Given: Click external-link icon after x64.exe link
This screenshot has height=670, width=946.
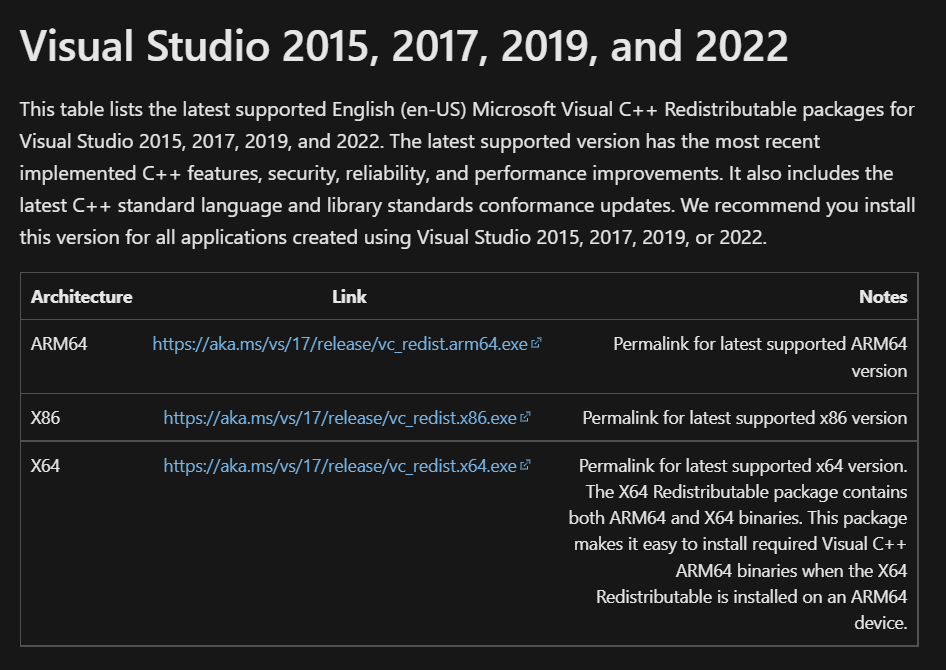Looking at the screenshot, I should [525, 465].
